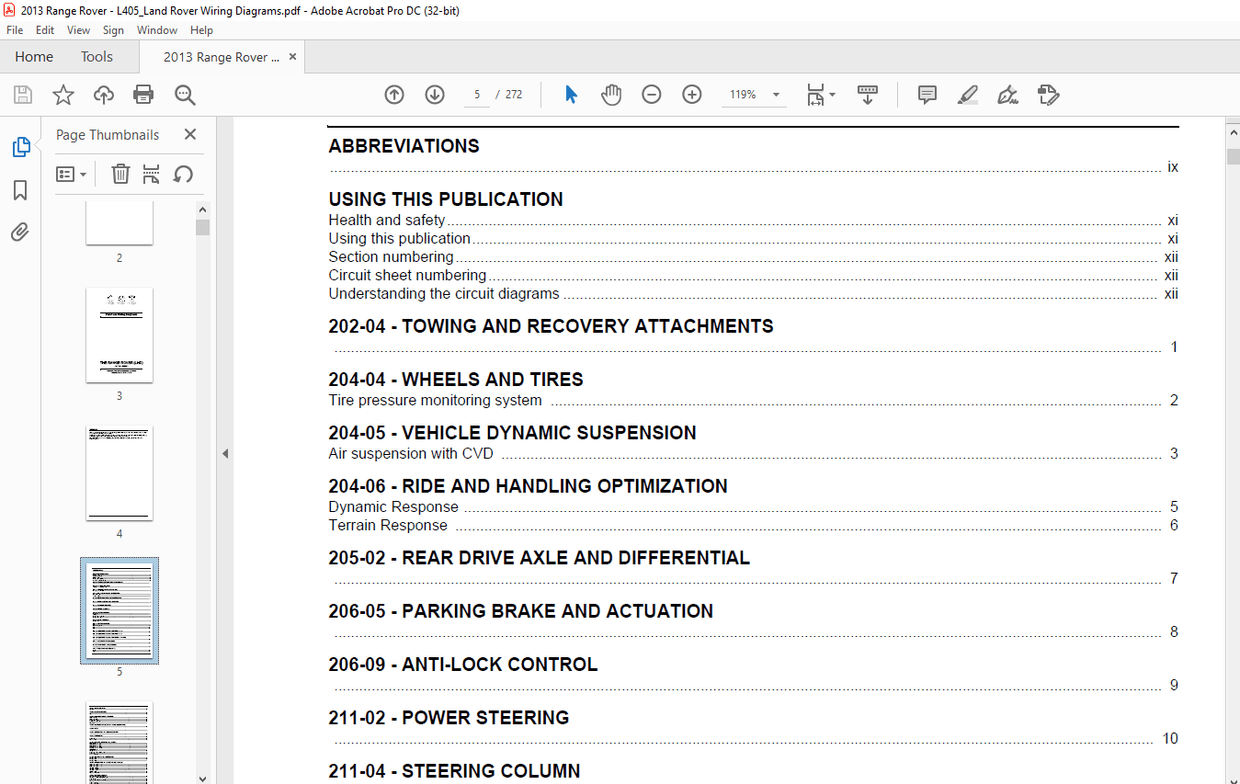The width and height of the screenshot is (1240, 784).
Task: Switch to the Tools tab
Action: coord(97,57)
